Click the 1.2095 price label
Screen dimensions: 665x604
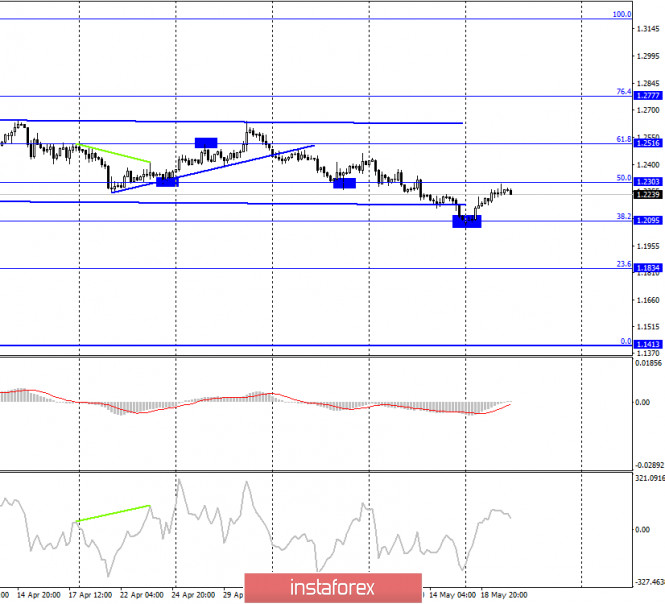[x=648, y=221]
